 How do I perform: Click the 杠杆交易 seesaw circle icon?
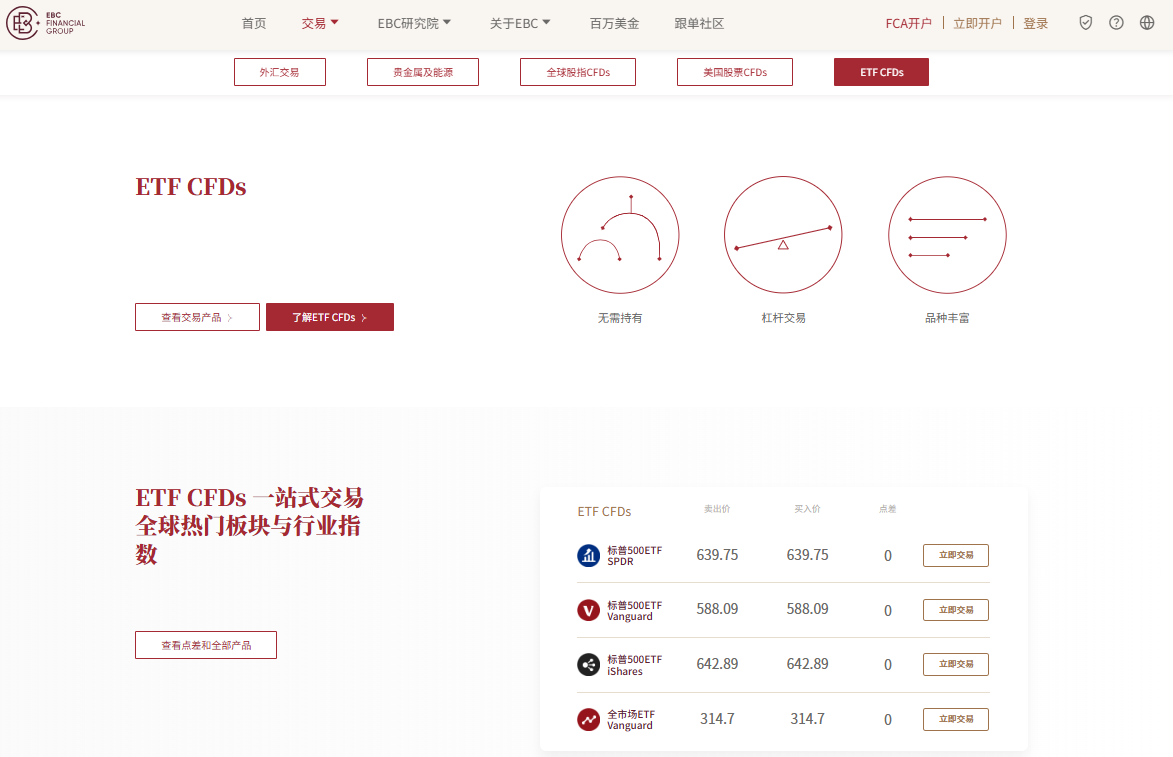tap(783, 235)
